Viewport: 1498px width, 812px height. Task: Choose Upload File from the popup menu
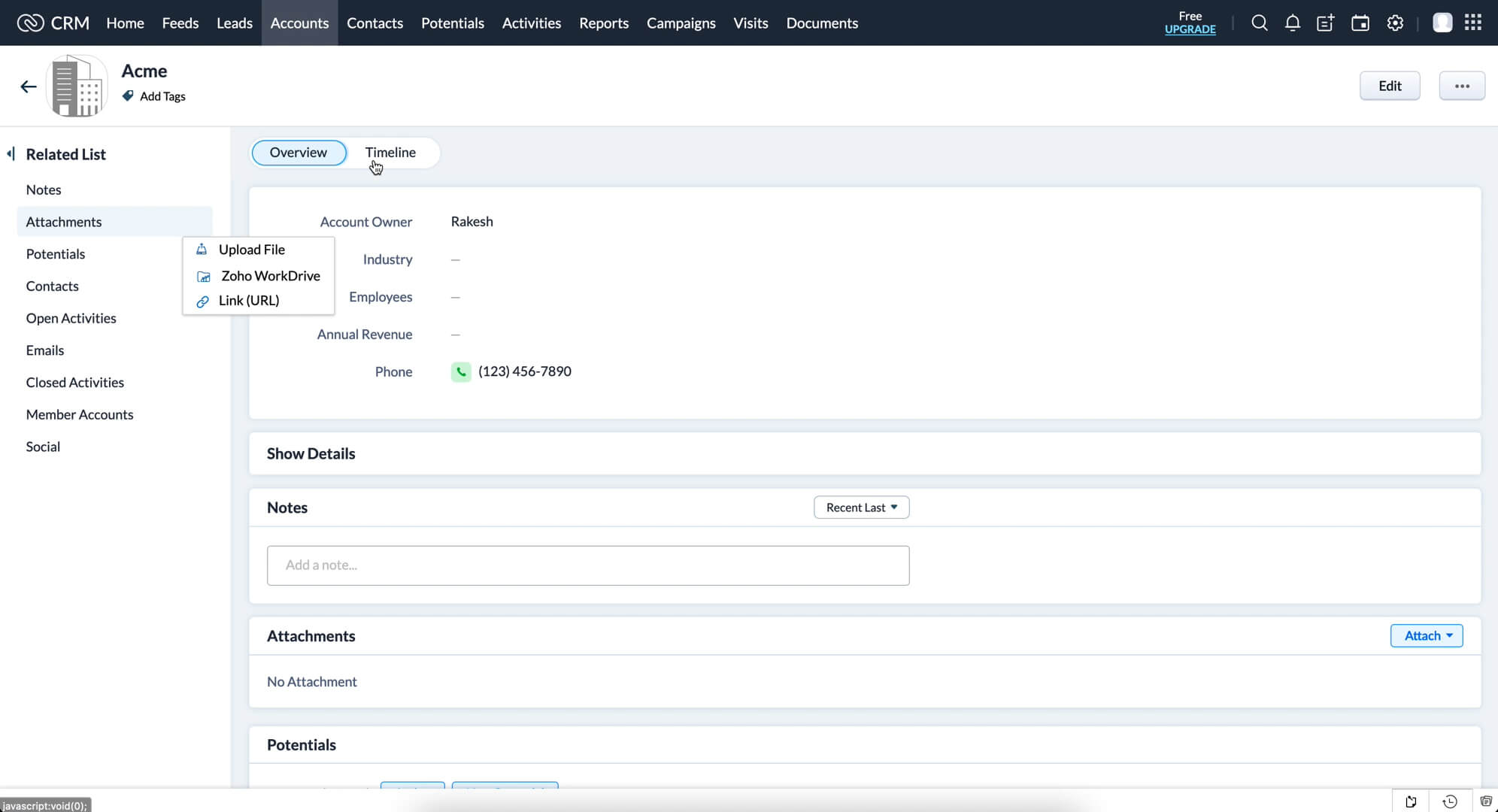(251, 250)
